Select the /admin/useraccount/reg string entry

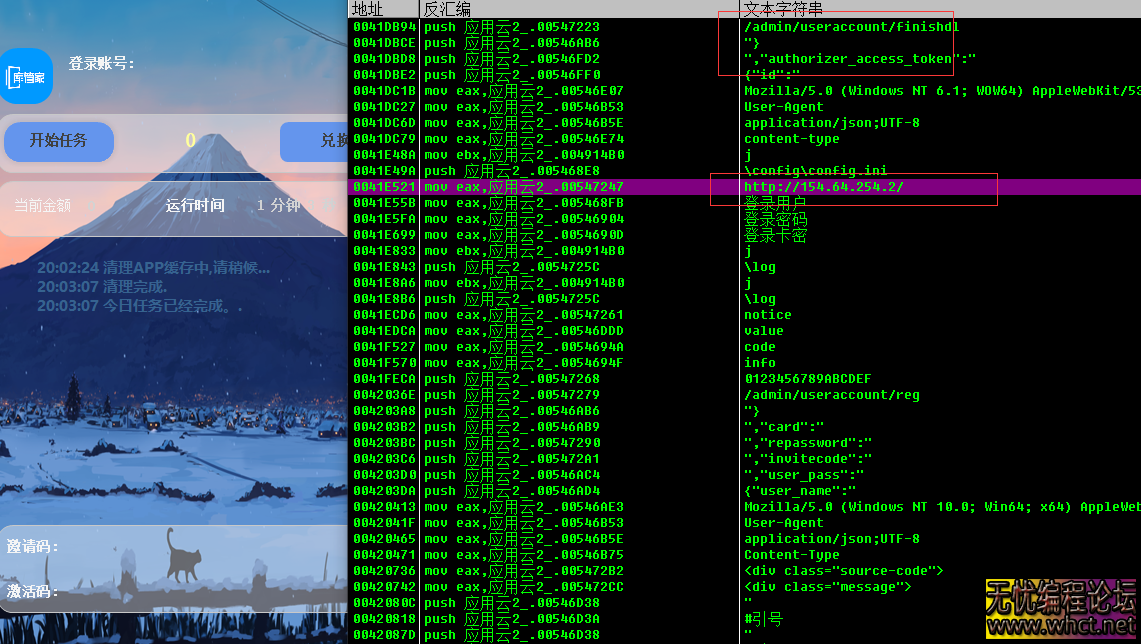[x=831, y=395]
